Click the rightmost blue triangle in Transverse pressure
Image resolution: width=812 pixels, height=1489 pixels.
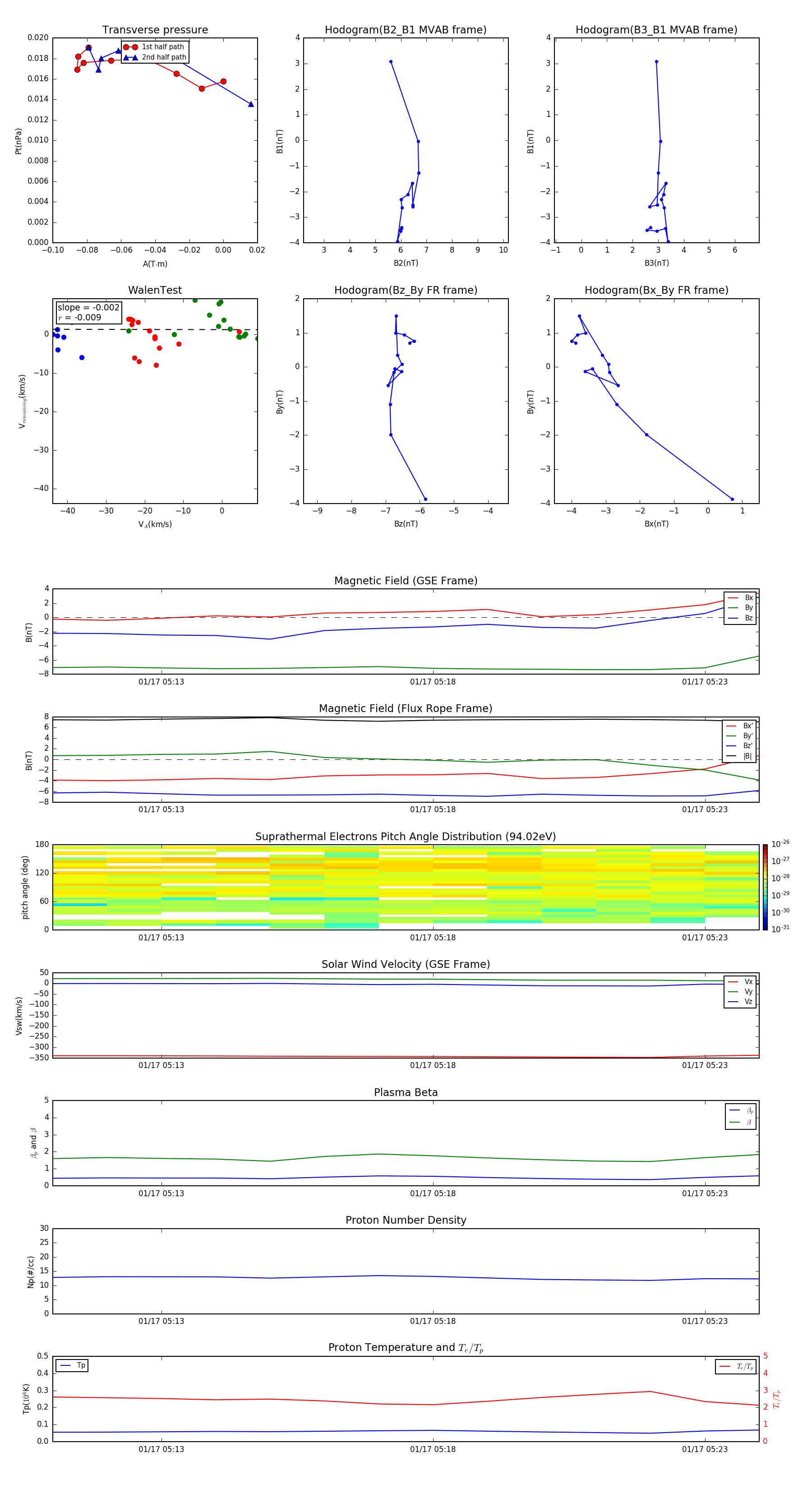pyautogui.click(x=251, y=104)
